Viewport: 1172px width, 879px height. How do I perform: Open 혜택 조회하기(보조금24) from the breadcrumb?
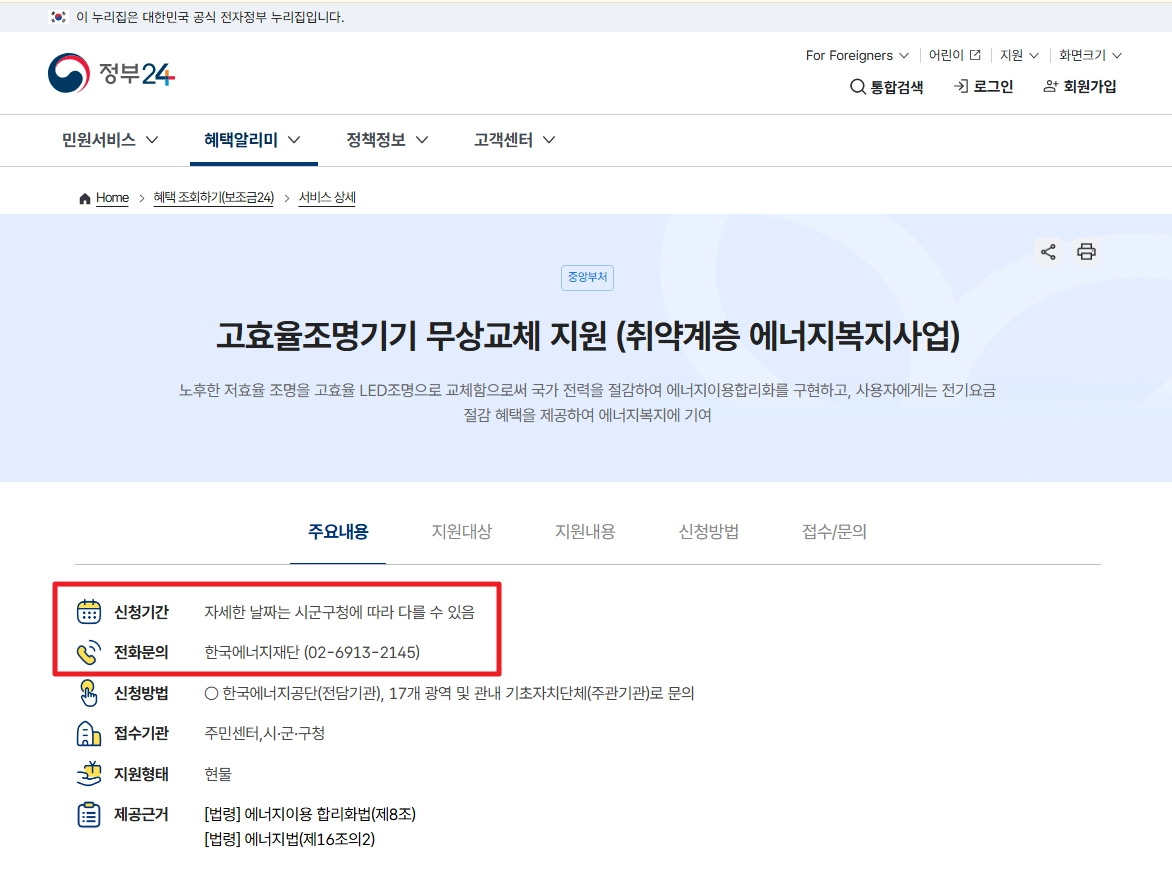coord(214,197)
